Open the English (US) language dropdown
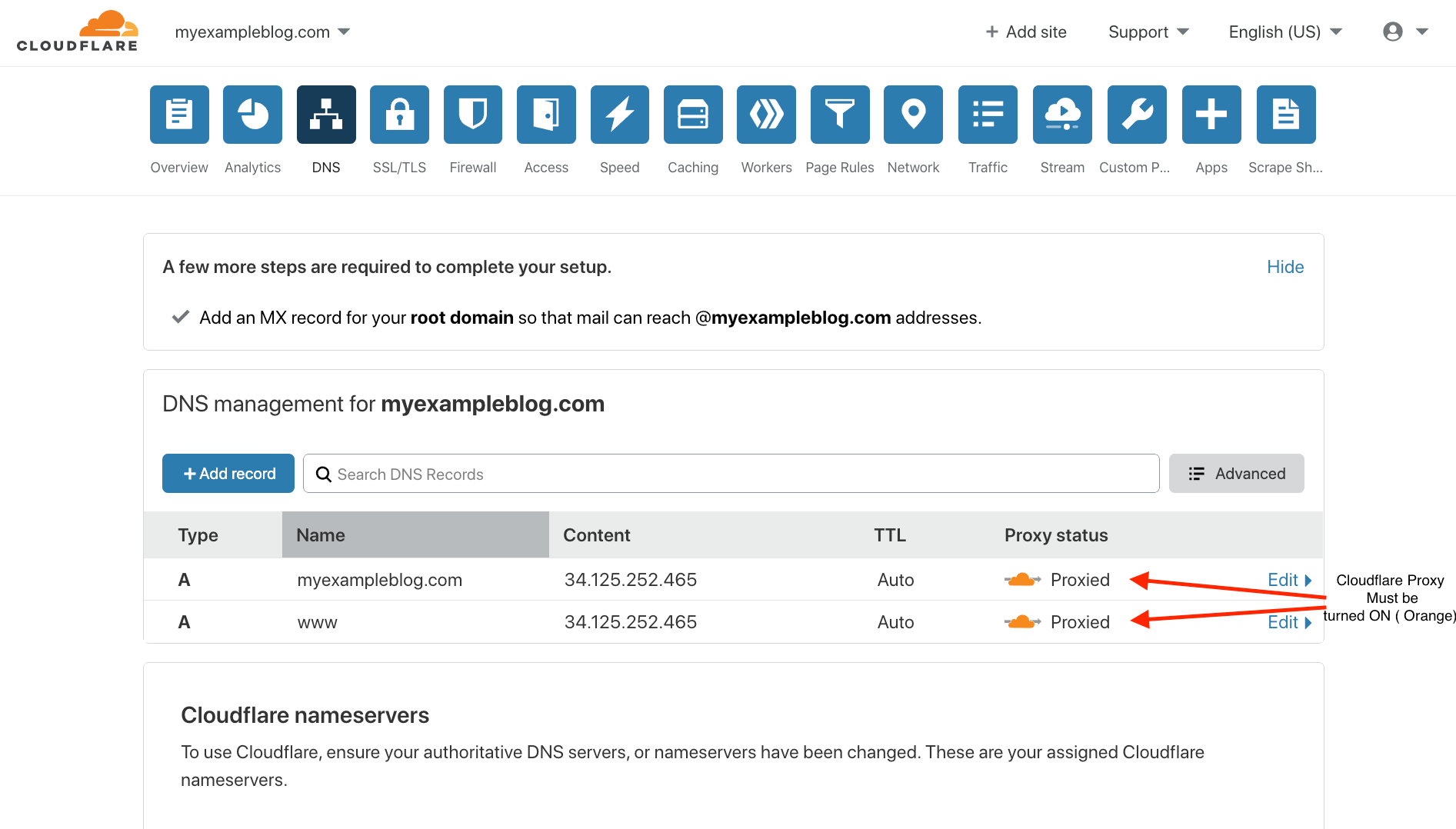1456x829 pixels. tap(1285, 32)
